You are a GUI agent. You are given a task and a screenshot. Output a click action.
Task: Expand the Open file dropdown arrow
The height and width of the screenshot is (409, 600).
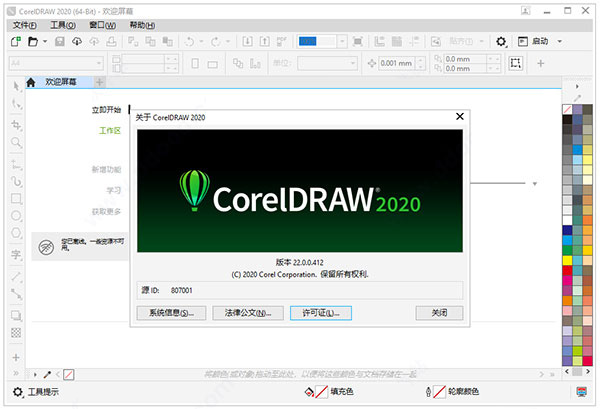click(x=45, y=41)
